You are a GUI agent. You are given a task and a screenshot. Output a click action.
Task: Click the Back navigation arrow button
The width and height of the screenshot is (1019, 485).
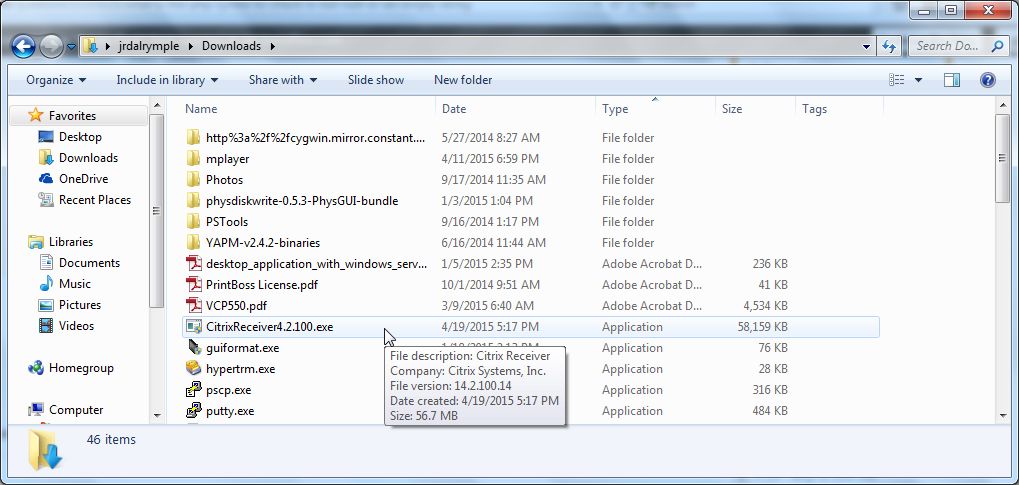(23, 46)
